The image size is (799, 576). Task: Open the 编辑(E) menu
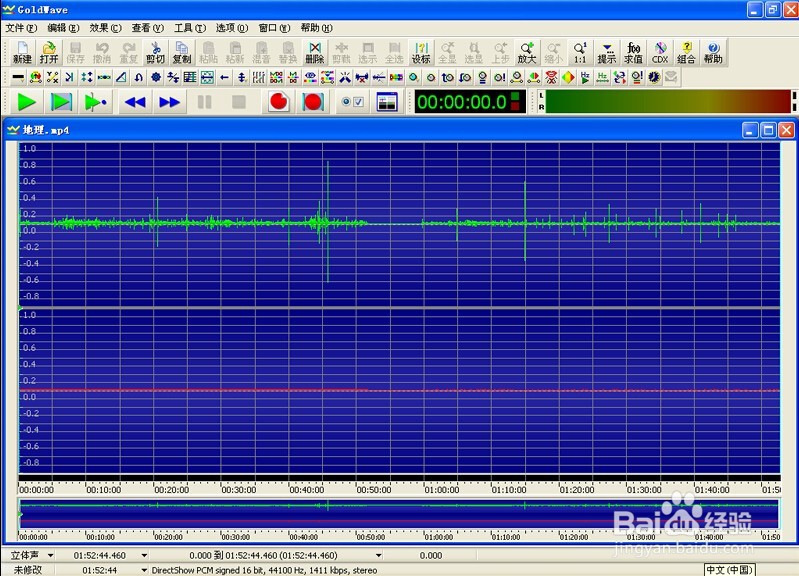click(x=63, y=28)
